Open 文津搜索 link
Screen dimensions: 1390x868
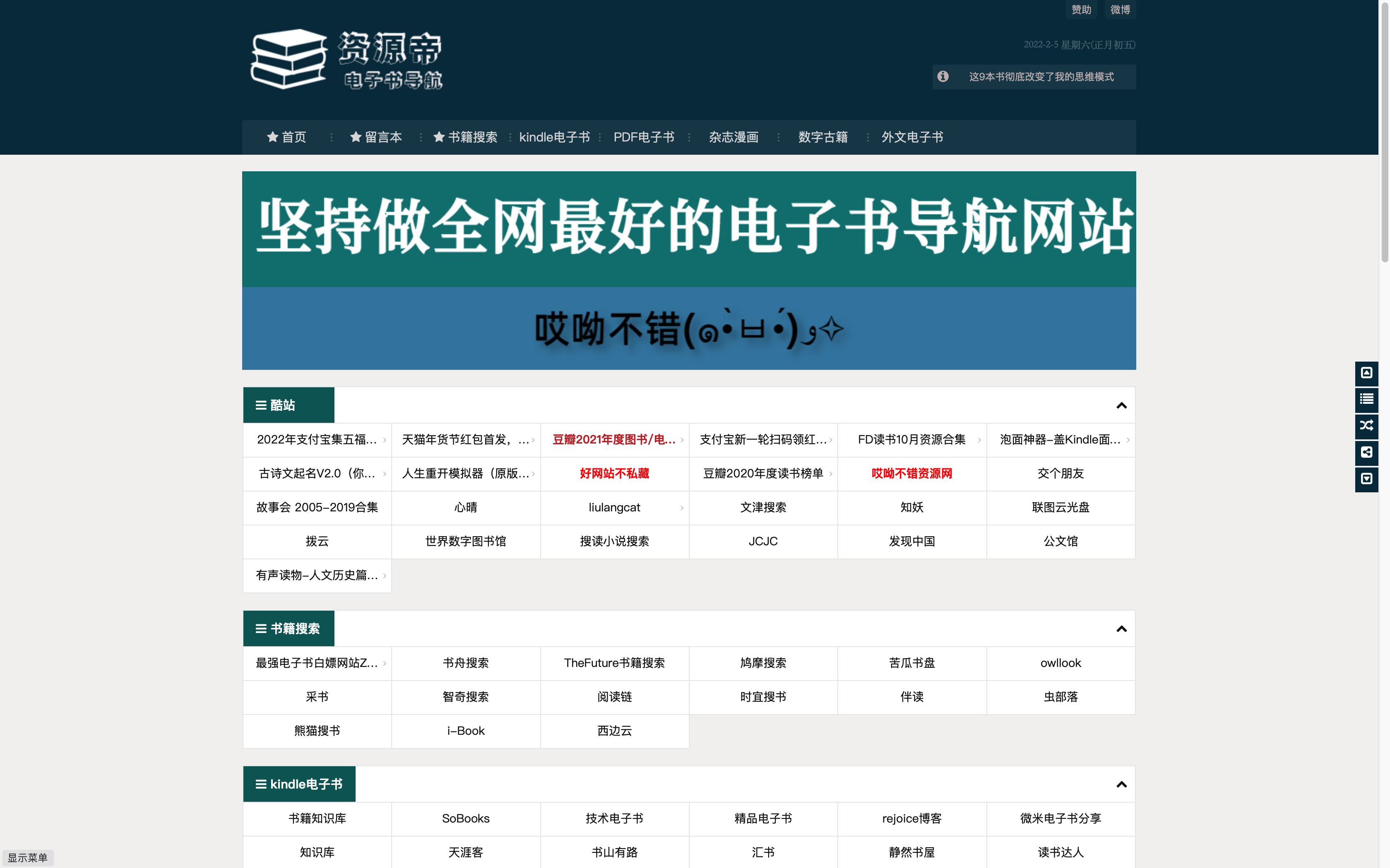[763, 508]
